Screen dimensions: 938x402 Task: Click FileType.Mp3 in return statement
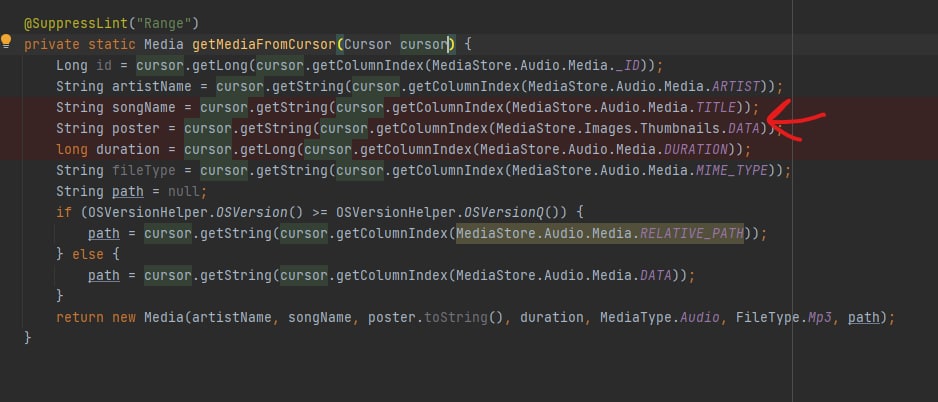(x=784, y=317)
